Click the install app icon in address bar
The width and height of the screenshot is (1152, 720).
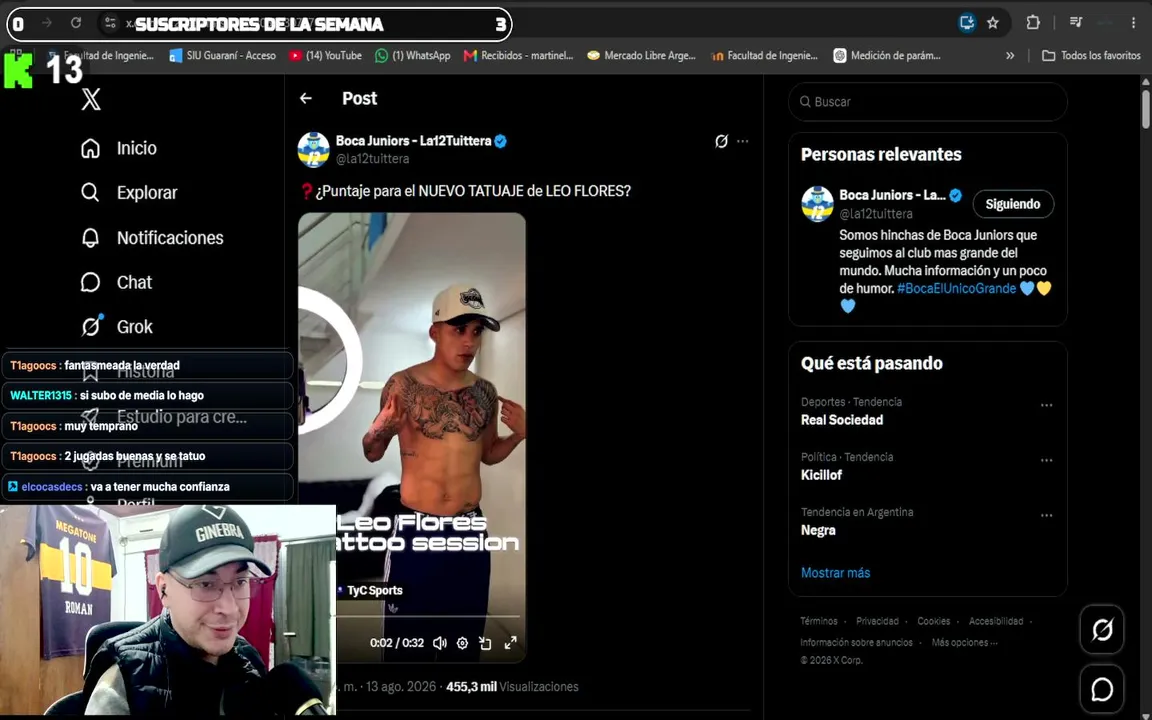coord(967,23)
